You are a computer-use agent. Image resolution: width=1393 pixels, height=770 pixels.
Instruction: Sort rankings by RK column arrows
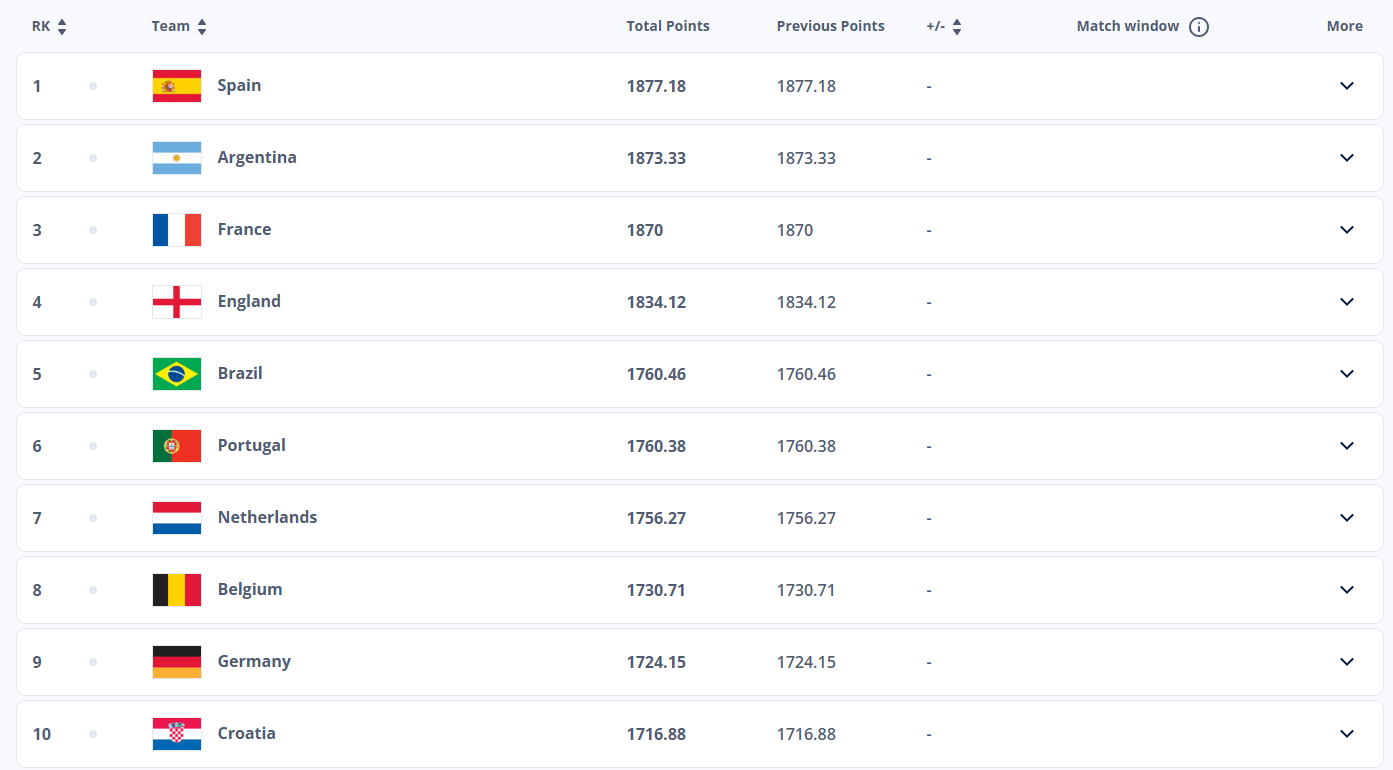(62, 27)
